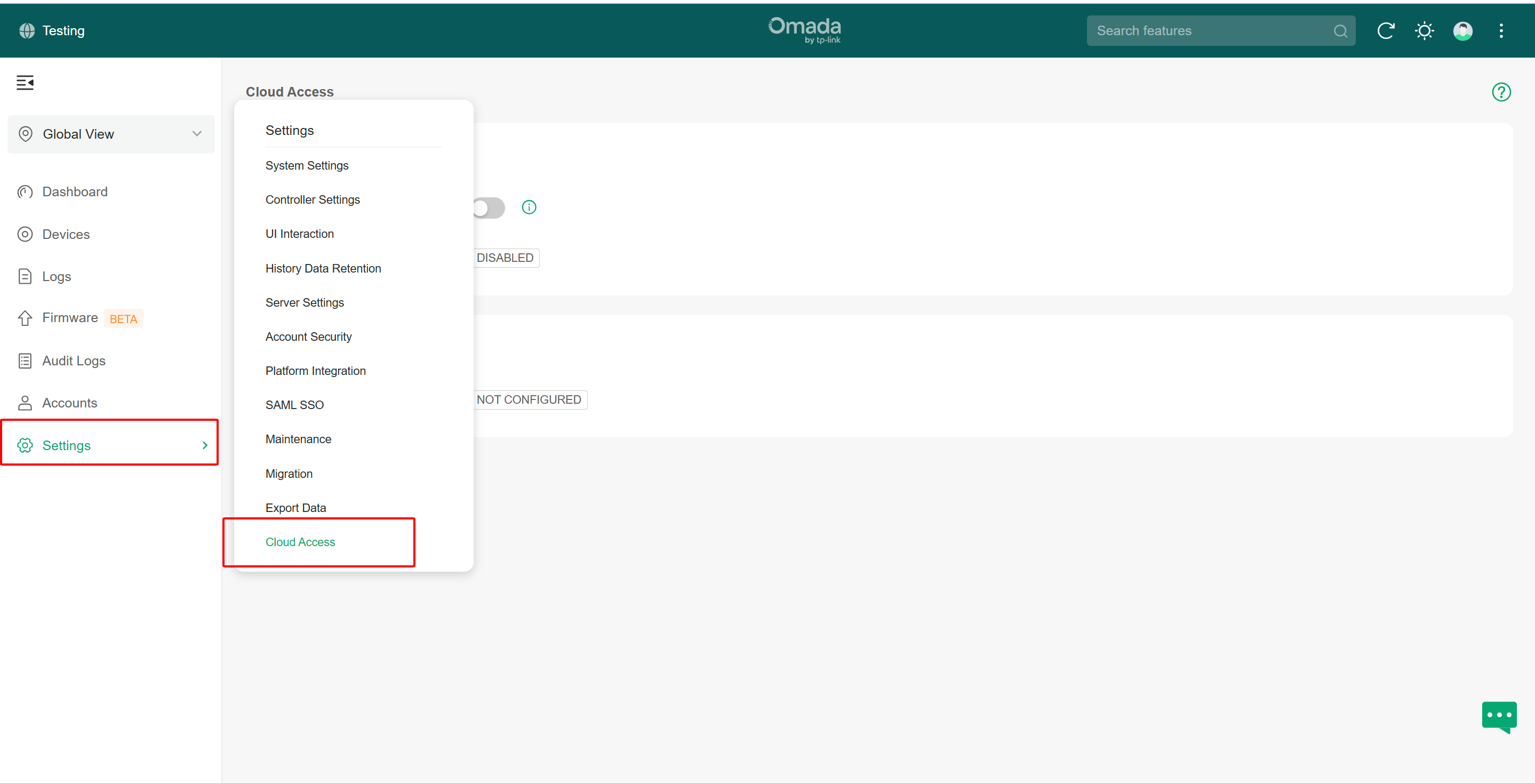Select UI Interaction menu entry

click(300, 234)
